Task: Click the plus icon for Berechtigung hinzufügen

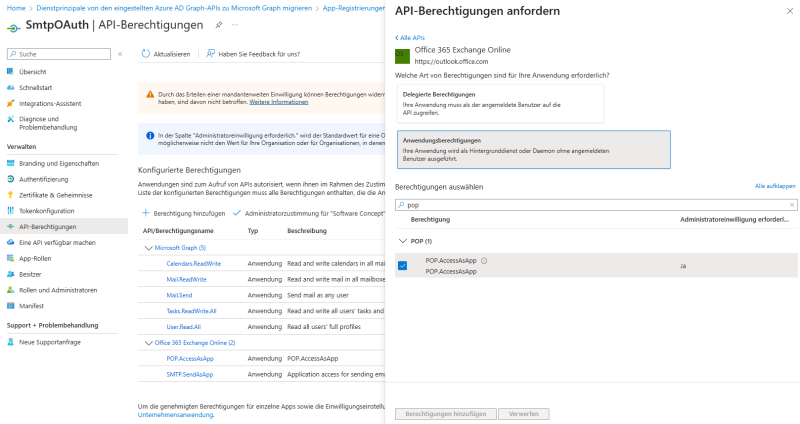Action: coord(145,213)
